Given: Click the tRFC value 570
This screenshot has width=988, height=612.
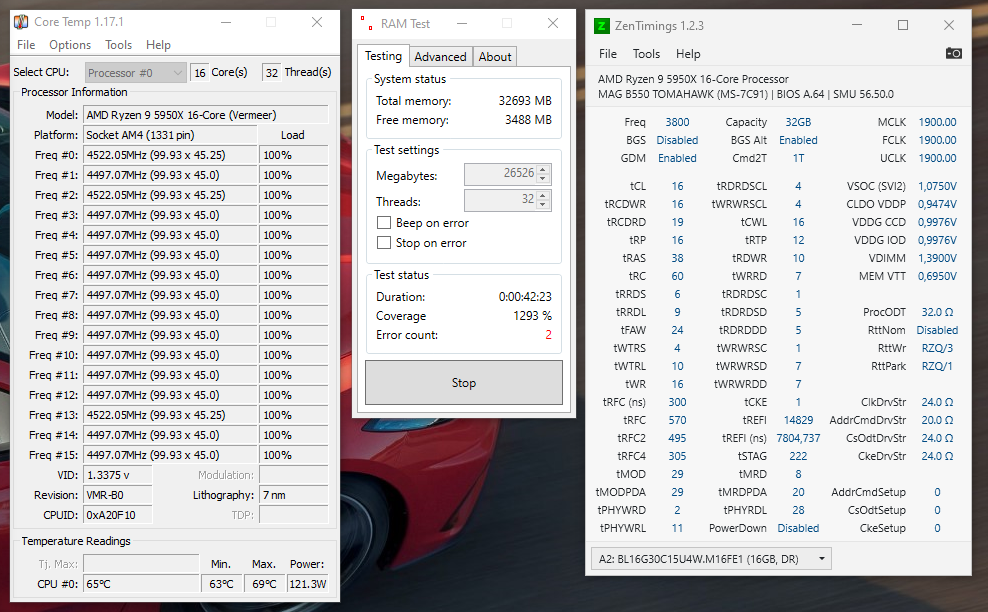Looking at the screenshot, I should click(x=677, y=420).
